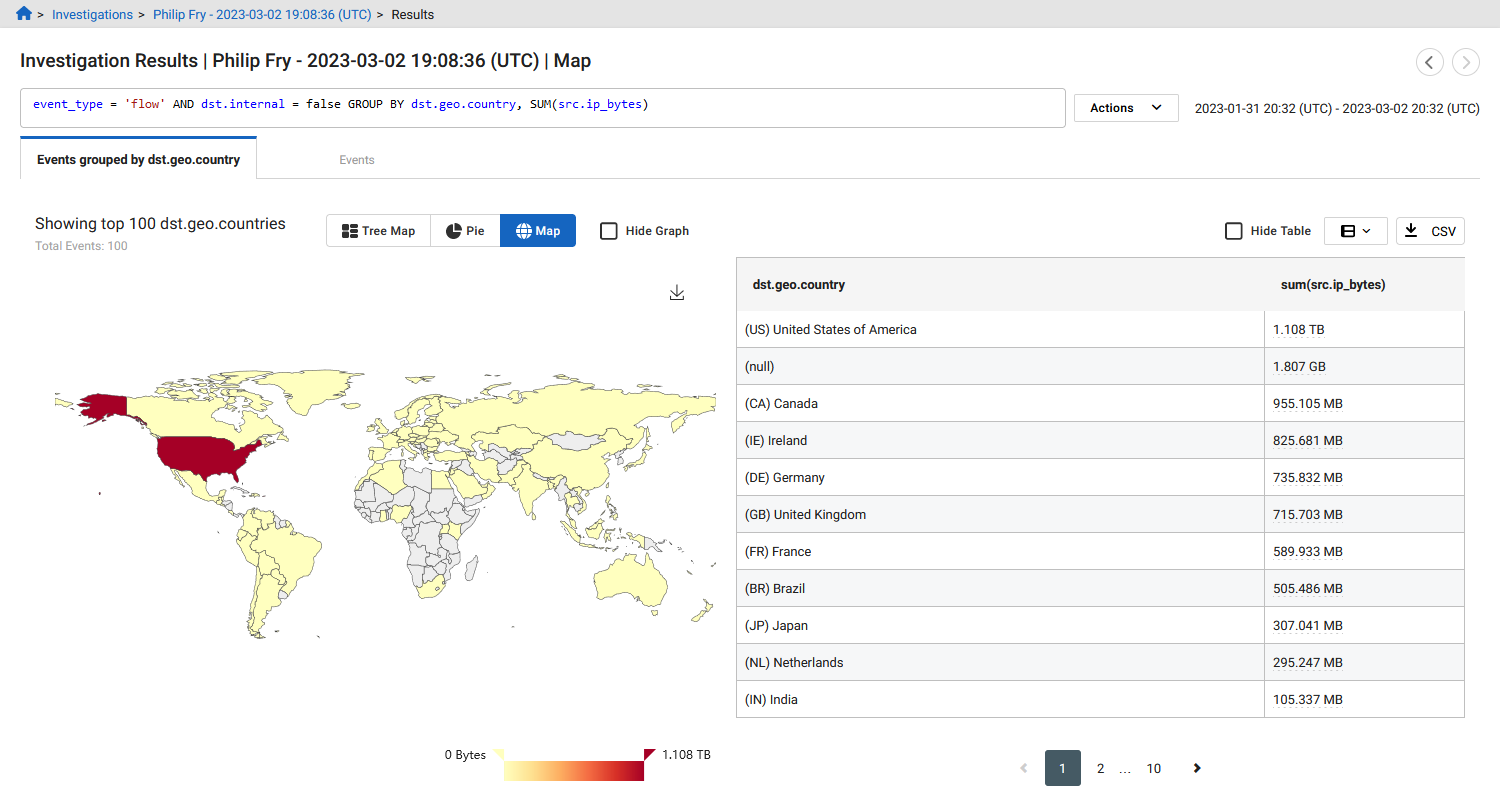1500x786 pixels.
Task: Open the table layout dropdown next to CSV
Action: 1355,230
